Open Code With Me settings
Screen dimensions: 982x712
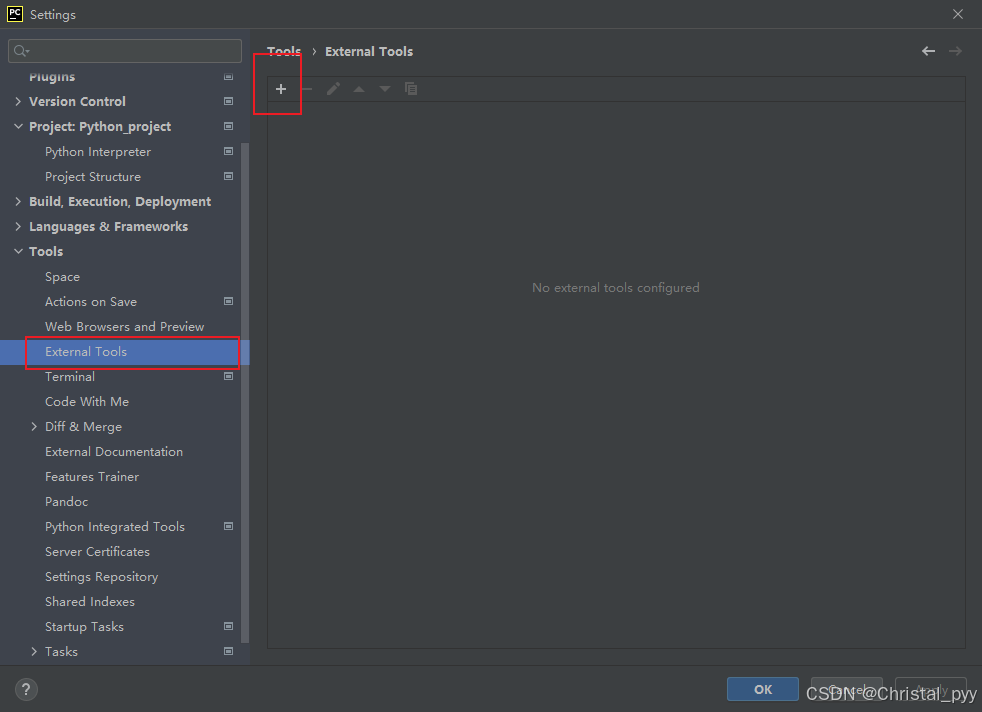click(87, 401)
